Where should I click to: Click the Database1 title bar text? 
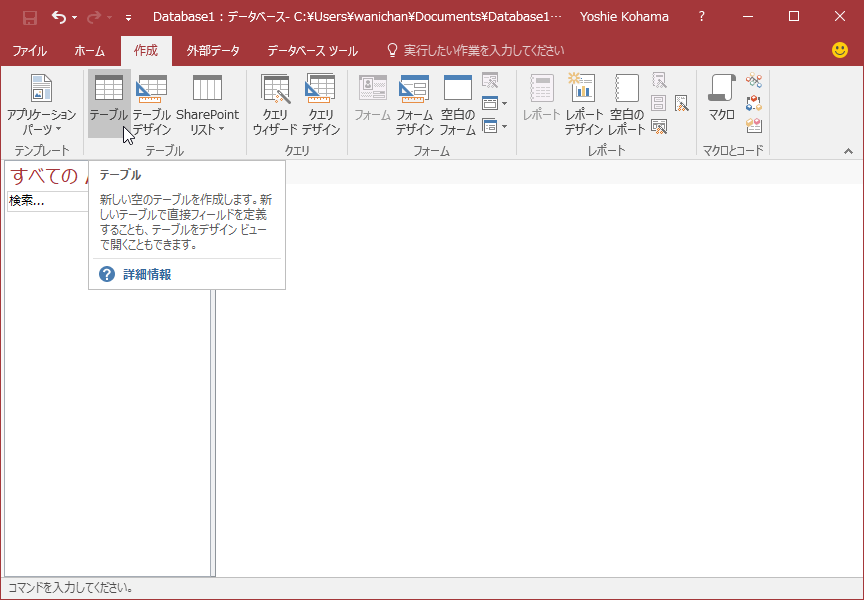tap(357, 17)
